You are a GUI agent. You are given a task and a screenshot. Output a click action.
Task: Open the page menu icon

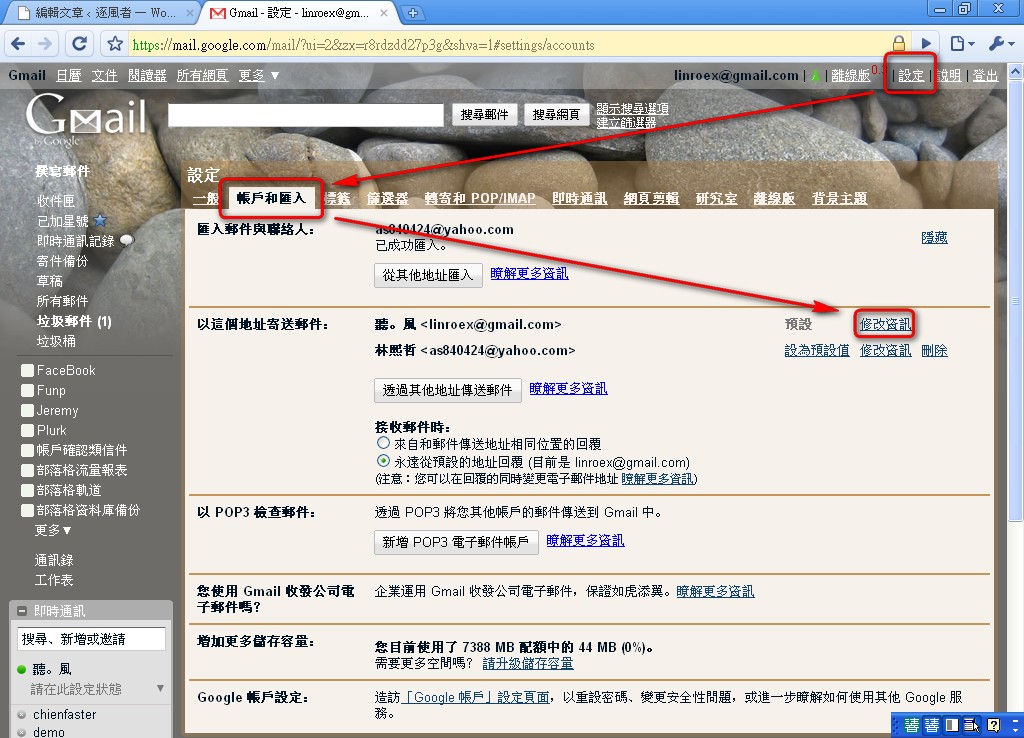pos(961,44)
